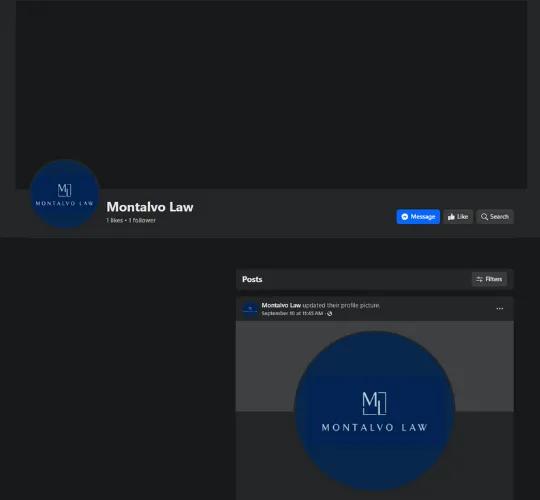Screen dimensions: 540x500
Task: Open the page's round profile picture
Action: [64, 194]
